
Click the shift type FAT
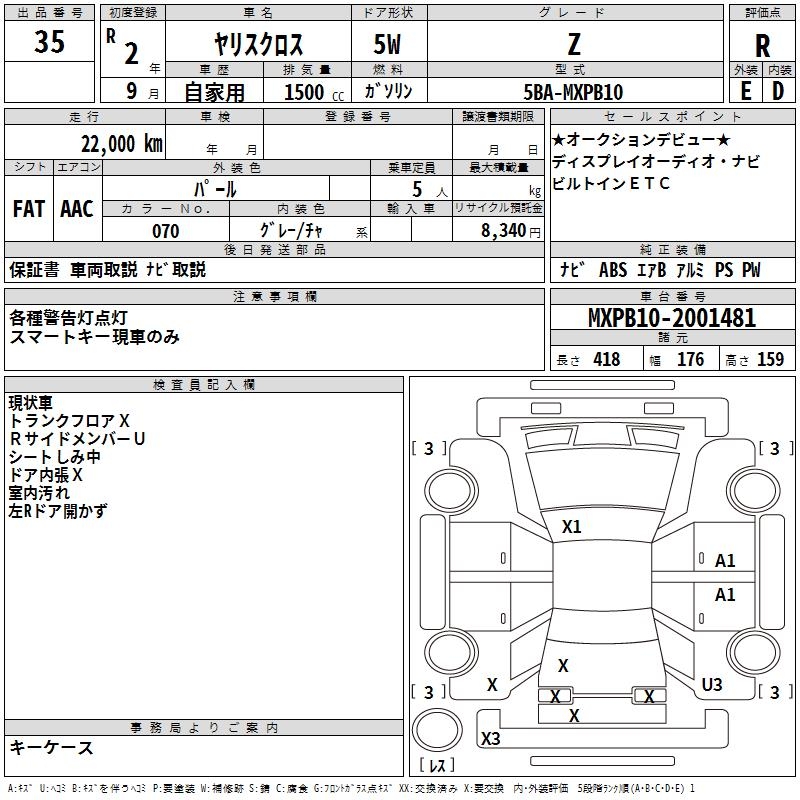29,209
